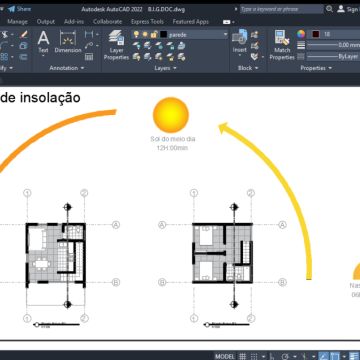Screen dimensions: 360x360
Task: Click the Block Editor icon
Action: 255,46
